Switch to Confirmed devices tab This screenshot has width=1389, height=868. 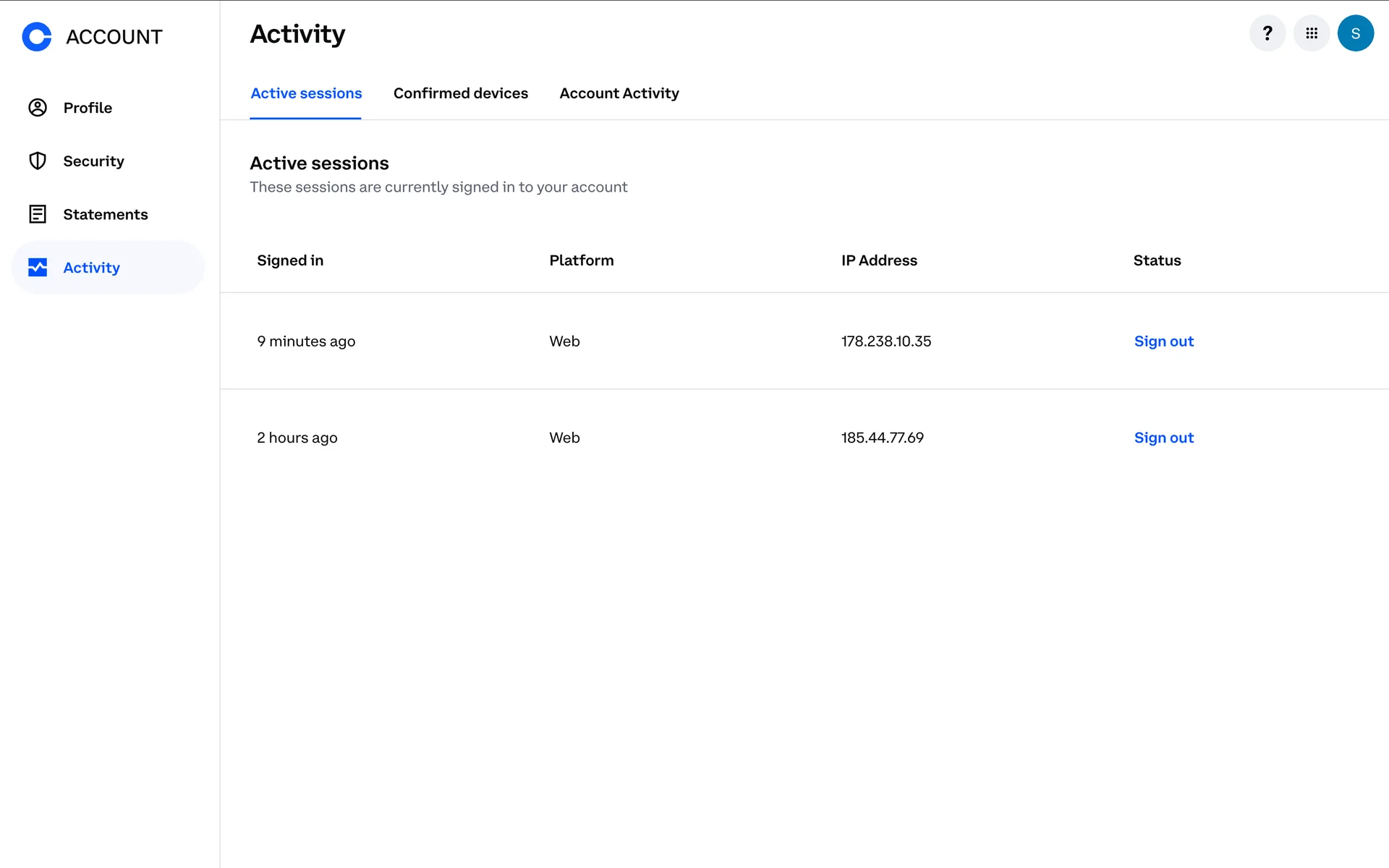(x=460, y=93)
